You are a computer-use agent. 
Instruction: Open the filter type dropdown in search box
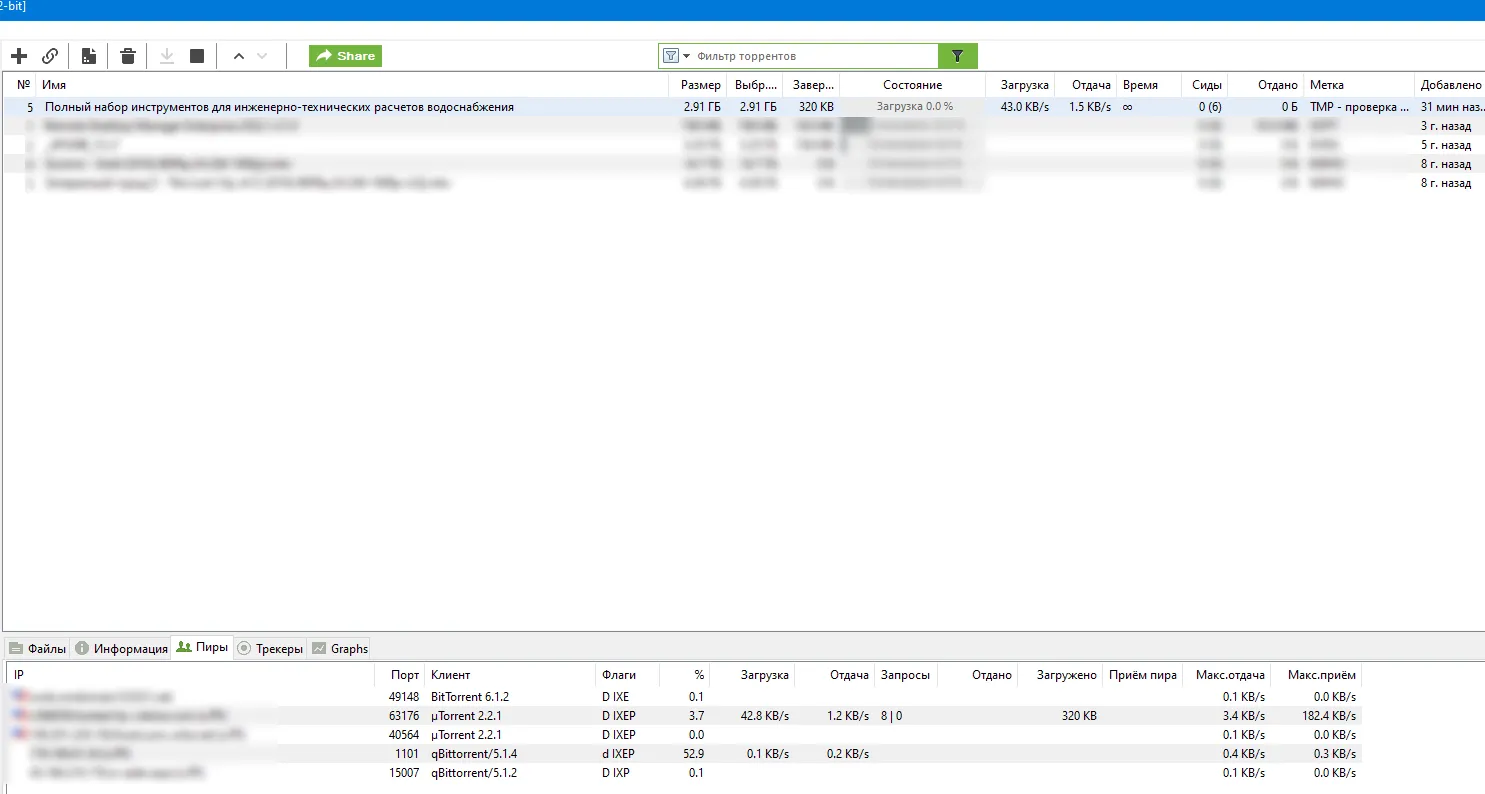(676, 56)
